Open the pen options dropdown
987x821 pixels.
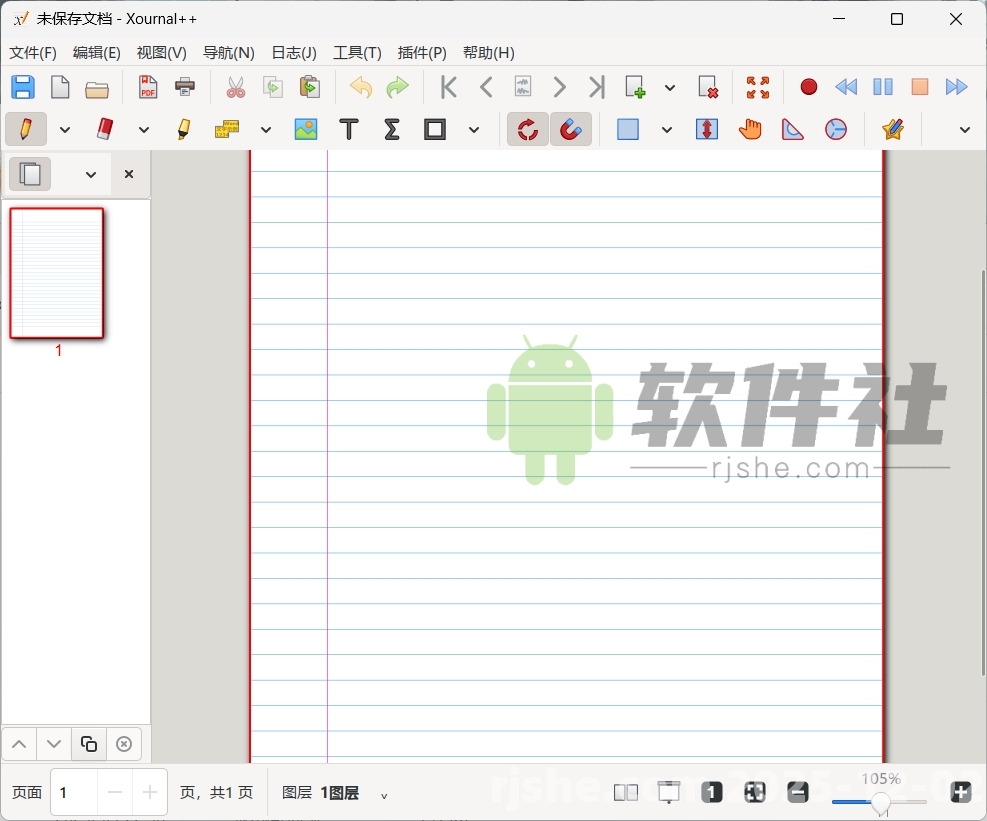tap(64, 129)
